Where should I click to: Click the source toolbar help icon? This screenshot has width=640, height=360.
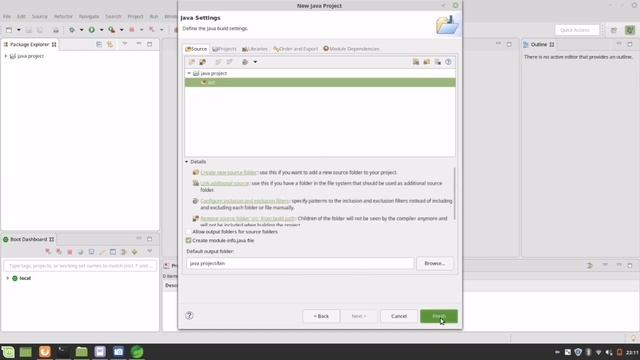click(448, 62)
